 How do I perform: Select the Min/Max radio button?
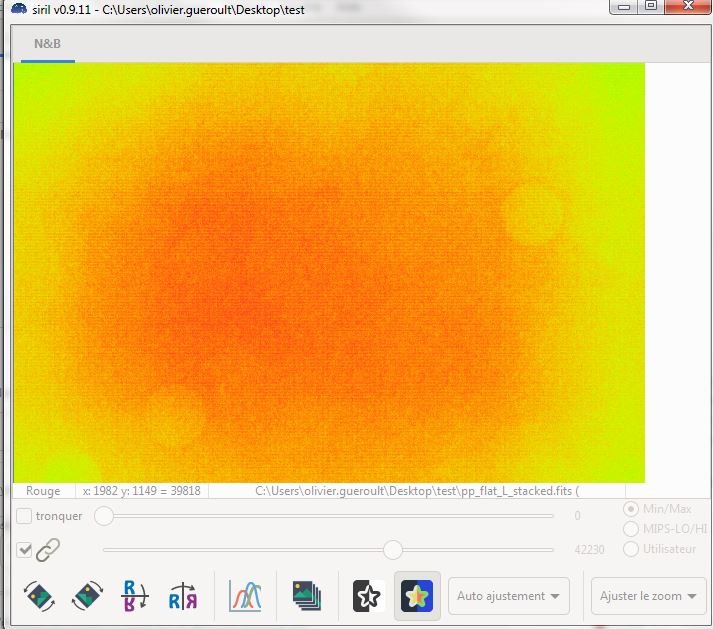(630, 508)
